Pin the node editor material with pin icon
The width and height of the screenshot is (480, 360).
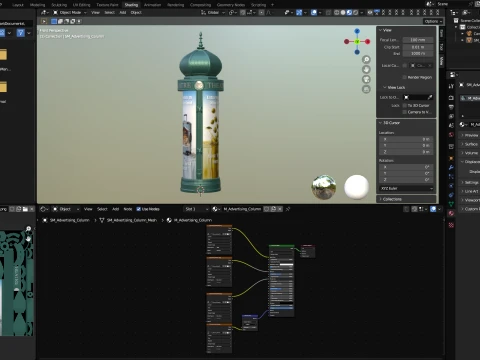(288, 209)
